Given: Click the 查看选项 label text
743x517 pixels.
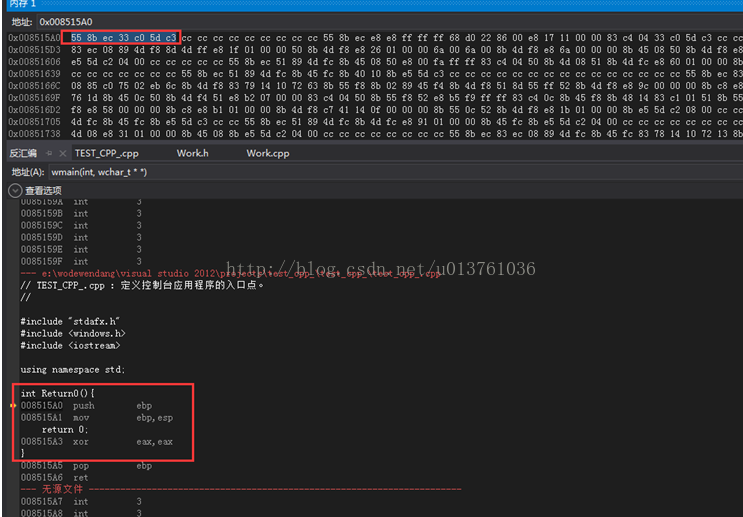Looking at the screenshot, I should click(x=43, y=190).
